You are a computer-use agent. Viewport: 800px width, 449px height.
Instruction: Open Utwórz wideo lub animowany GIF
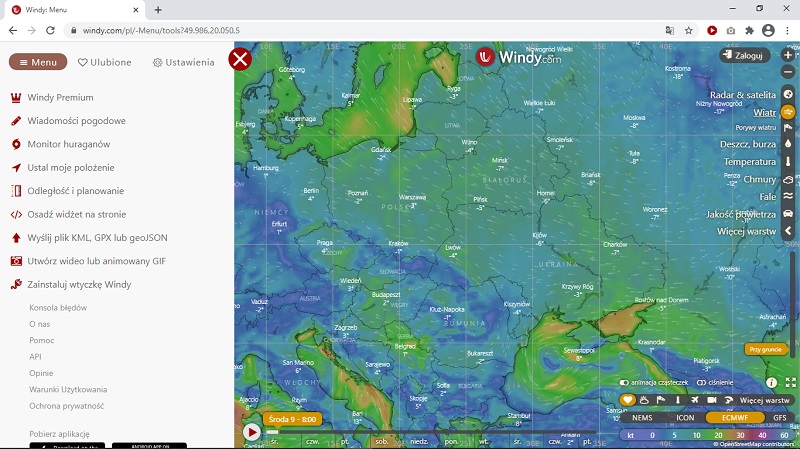[88, 261]
